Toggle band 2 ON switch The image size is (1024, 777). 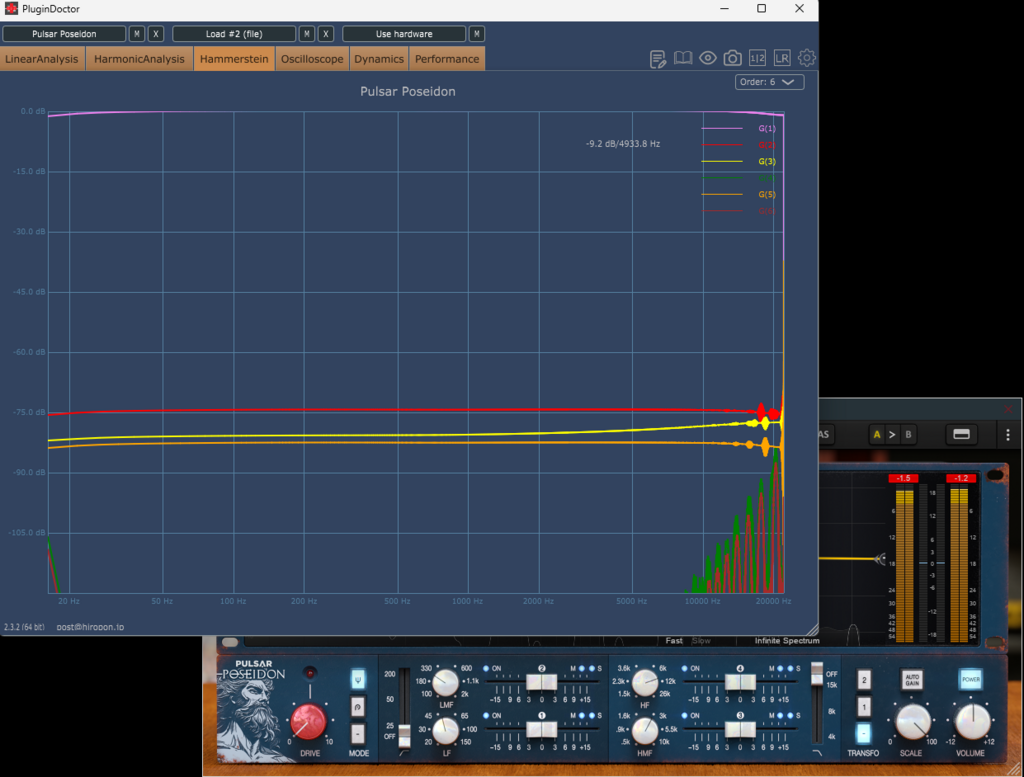point(486,669)
